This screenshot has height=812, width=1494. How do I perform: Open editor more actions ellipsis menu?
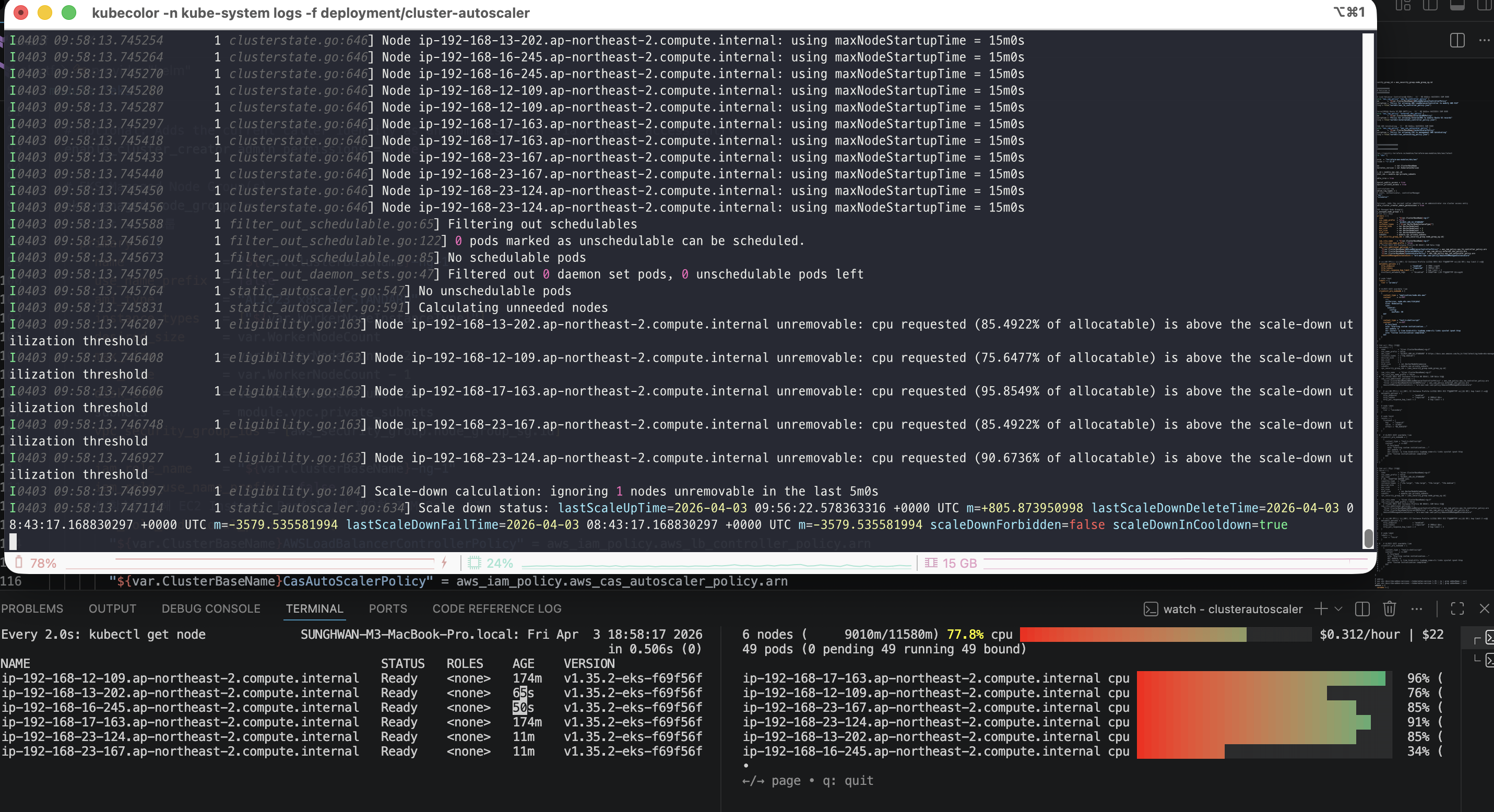1484,40
